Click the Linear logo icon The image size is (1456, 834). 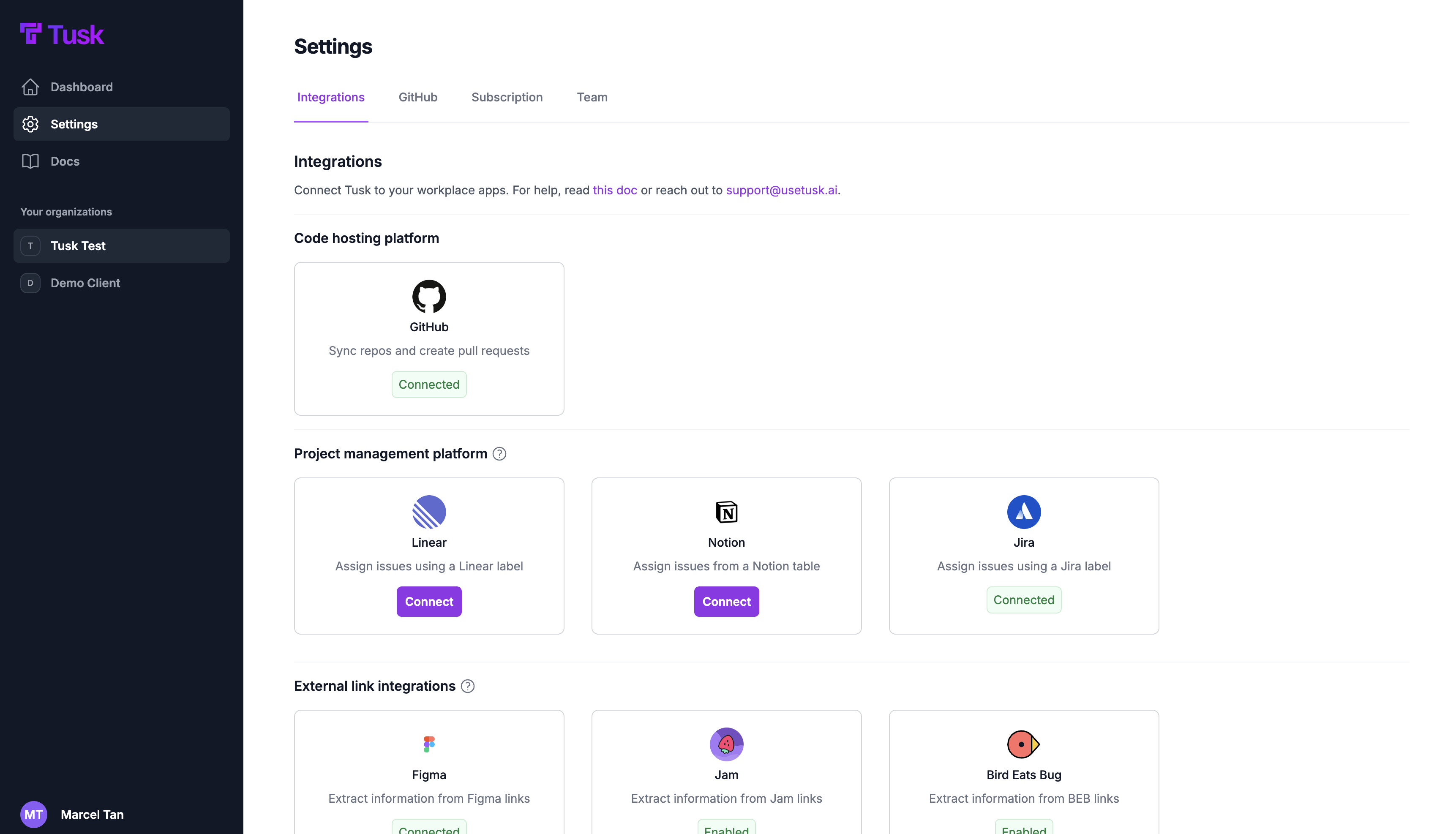pos(429,512)
